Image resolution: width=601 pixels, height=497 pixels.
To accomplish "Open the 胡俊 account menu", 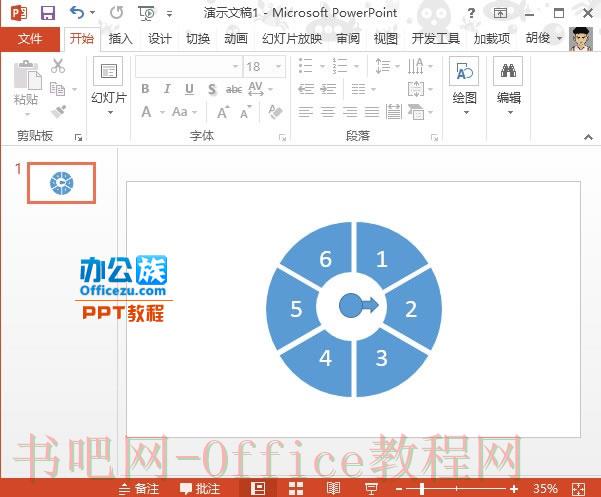I will pyautogui.click(x=544, y=38).
